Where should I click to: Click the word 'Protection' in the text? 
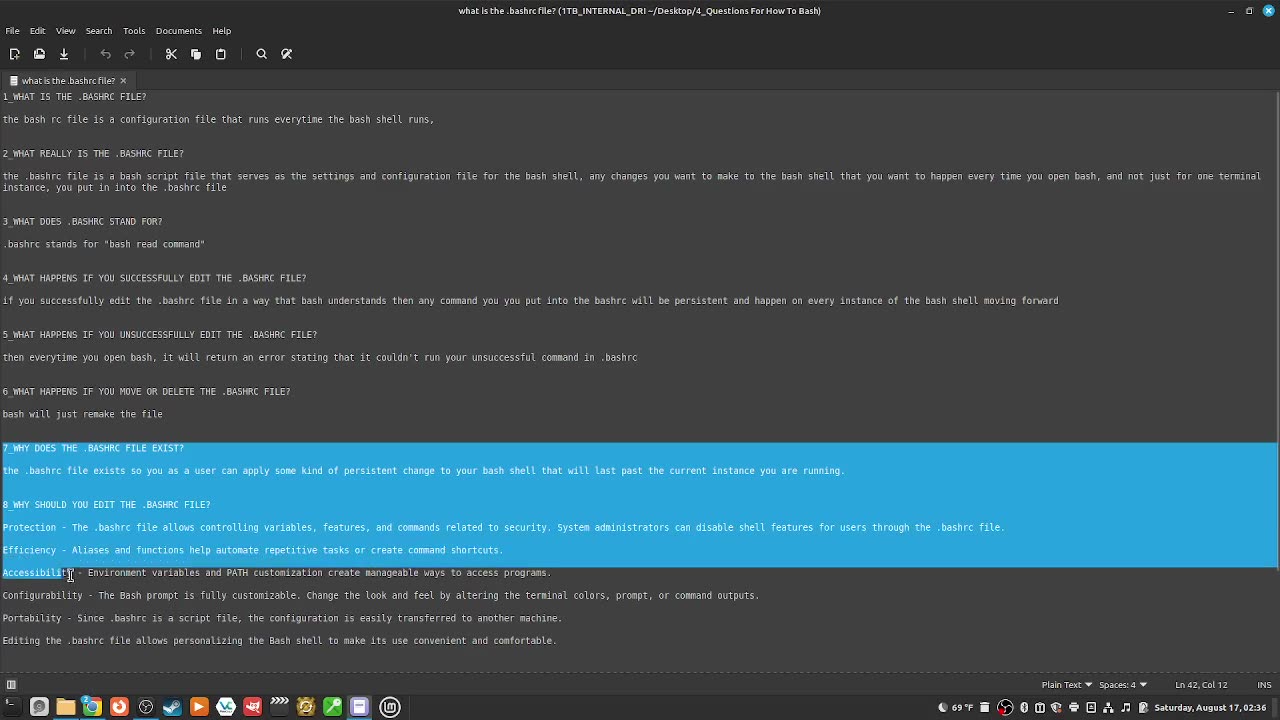(29, 528)
